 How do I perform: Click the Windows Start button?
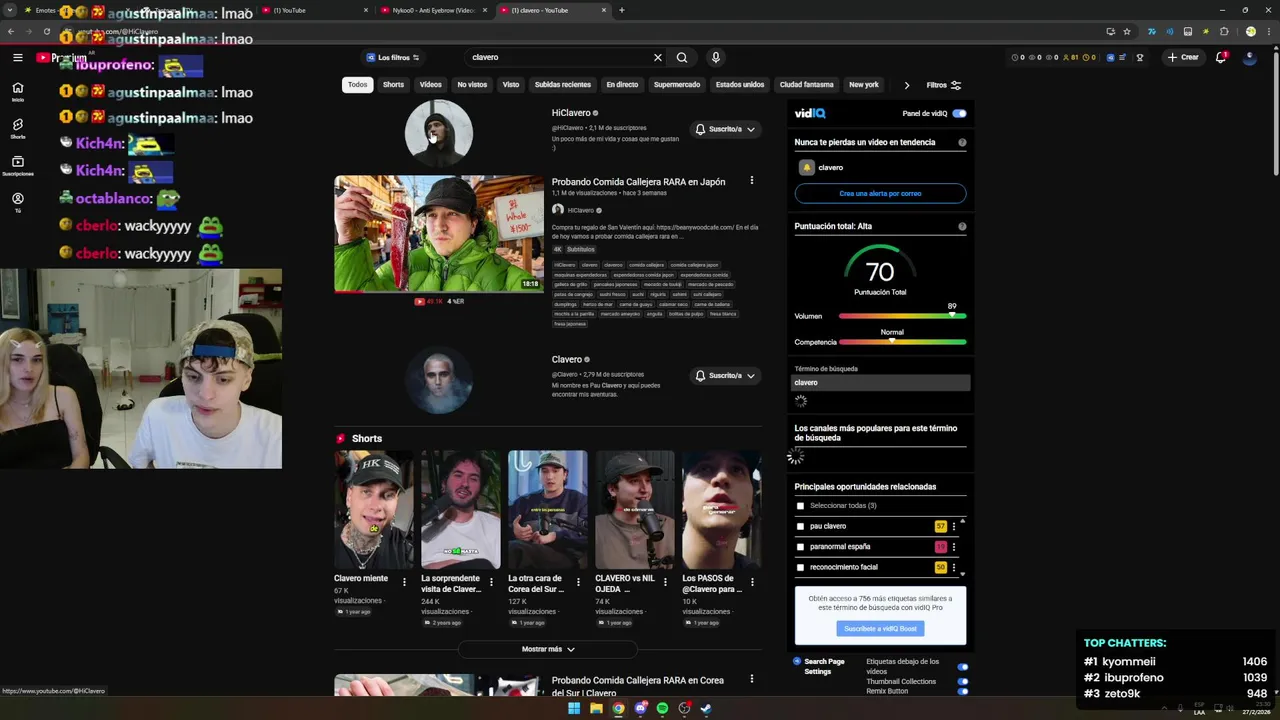(574, 708)
